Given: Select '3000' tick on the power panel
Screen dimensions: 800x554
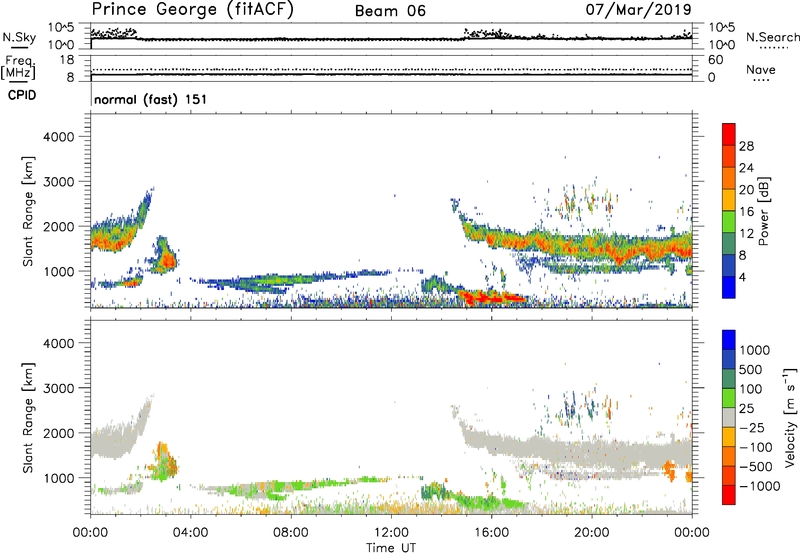Looking at the screenshot, I should [x=58, y=182].
